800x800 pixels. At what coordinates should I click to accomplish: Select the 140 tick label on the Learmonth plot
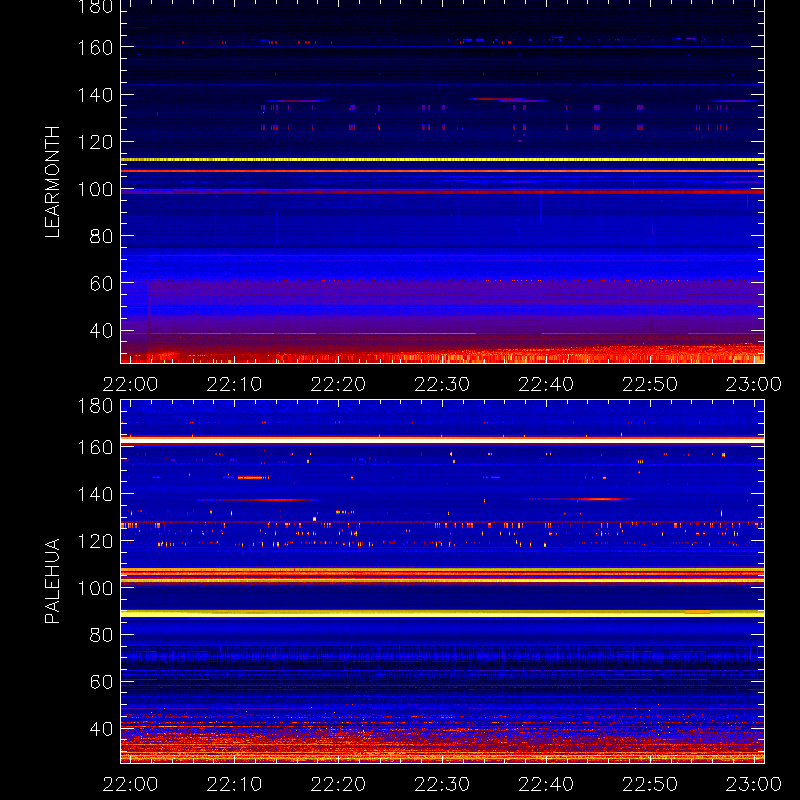tap(95, 95)
